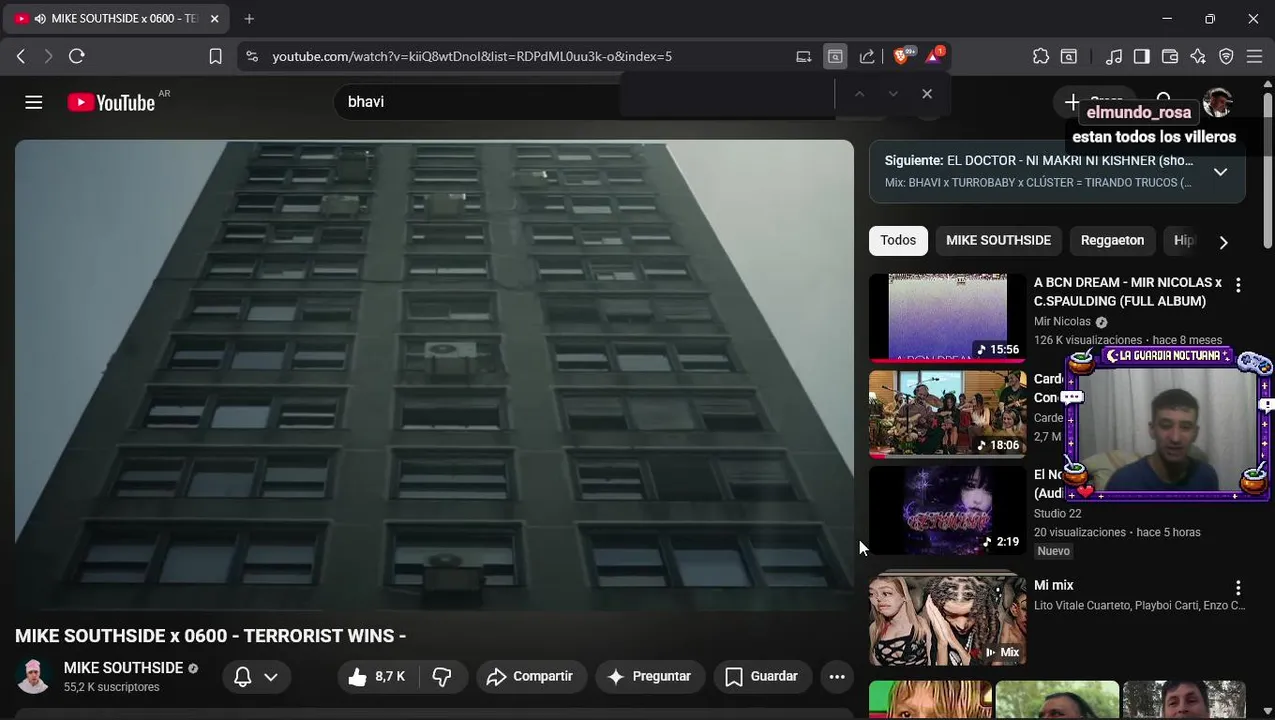Open the browser main menu icon

click(x=1254, y=57)
